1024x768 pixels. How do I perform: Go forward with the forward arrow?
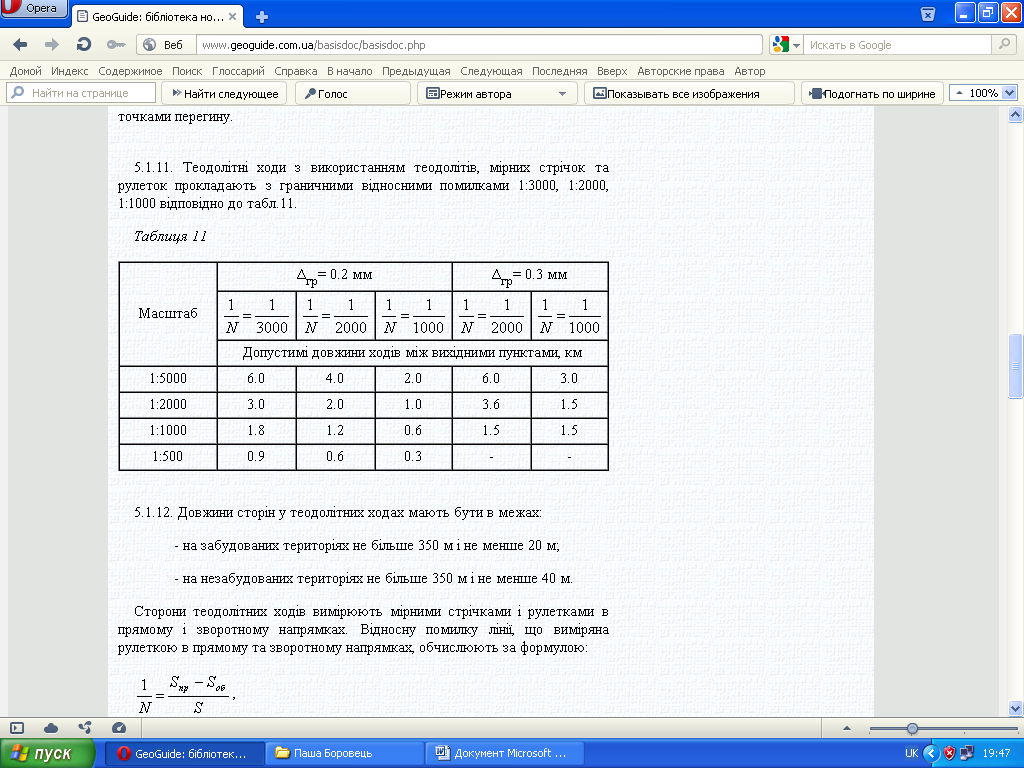click(51, 44)
